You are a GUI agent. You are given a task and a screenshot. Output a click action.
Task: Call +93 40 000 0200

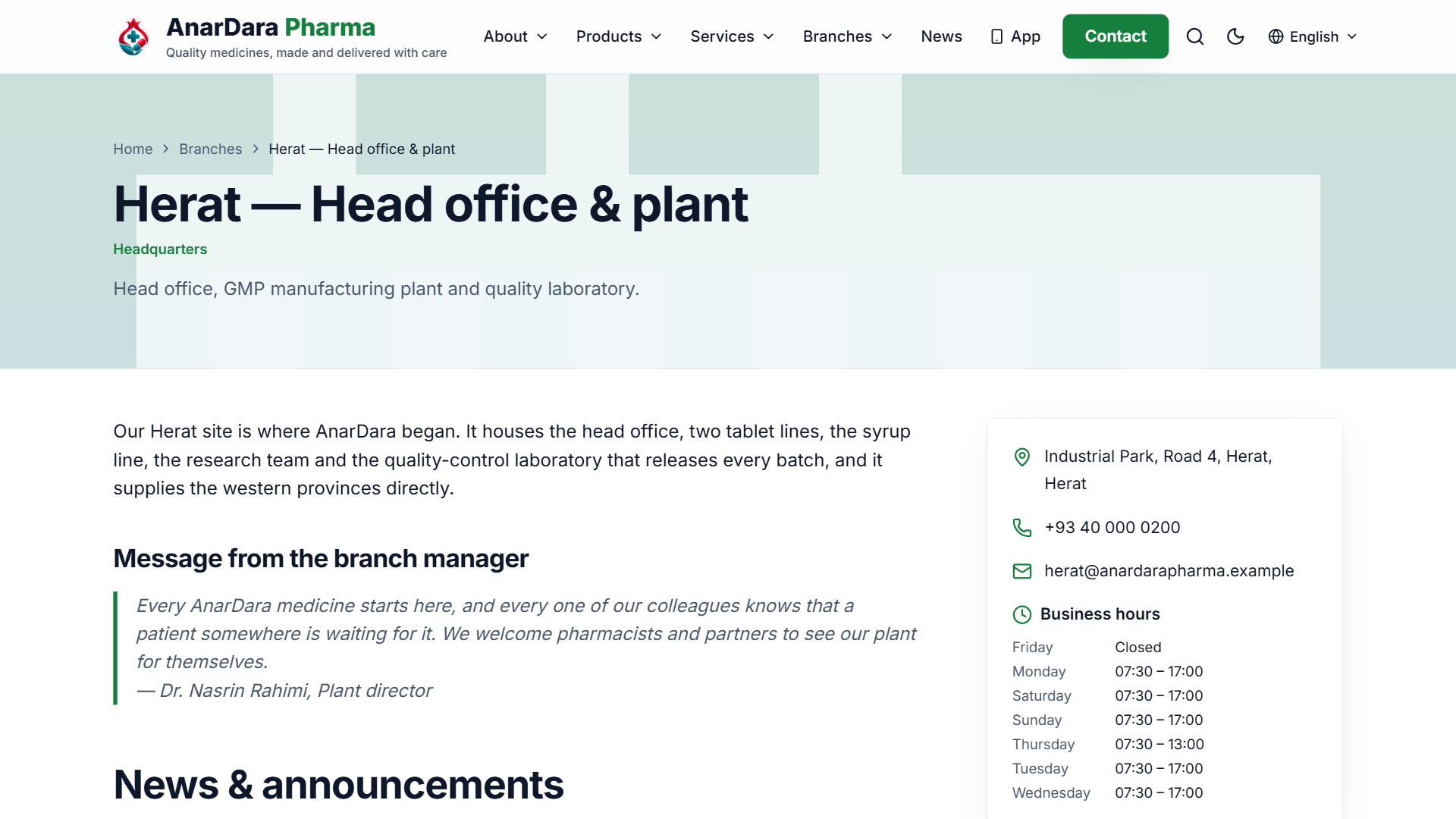[1112, 528]
